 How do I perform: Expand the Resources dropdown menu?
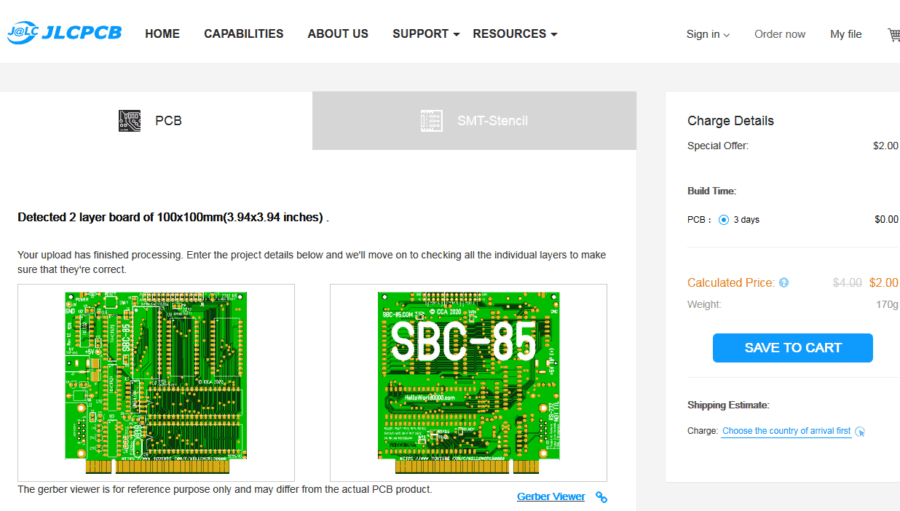(515, 34)
